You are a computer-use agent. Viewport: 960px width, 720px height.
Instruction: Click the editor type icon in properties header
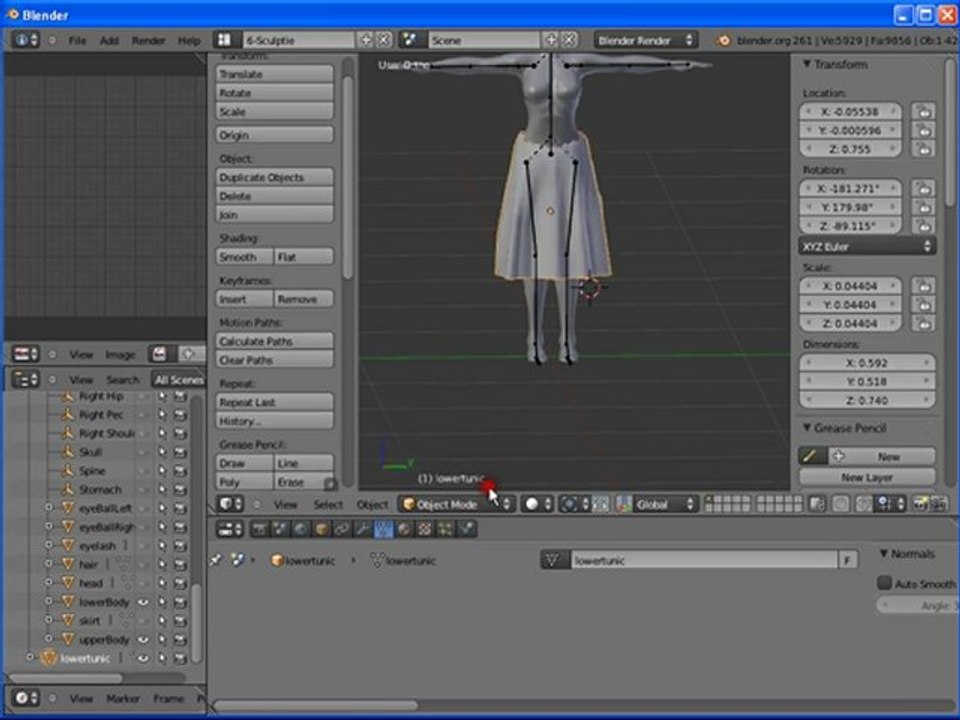point(229,529)
